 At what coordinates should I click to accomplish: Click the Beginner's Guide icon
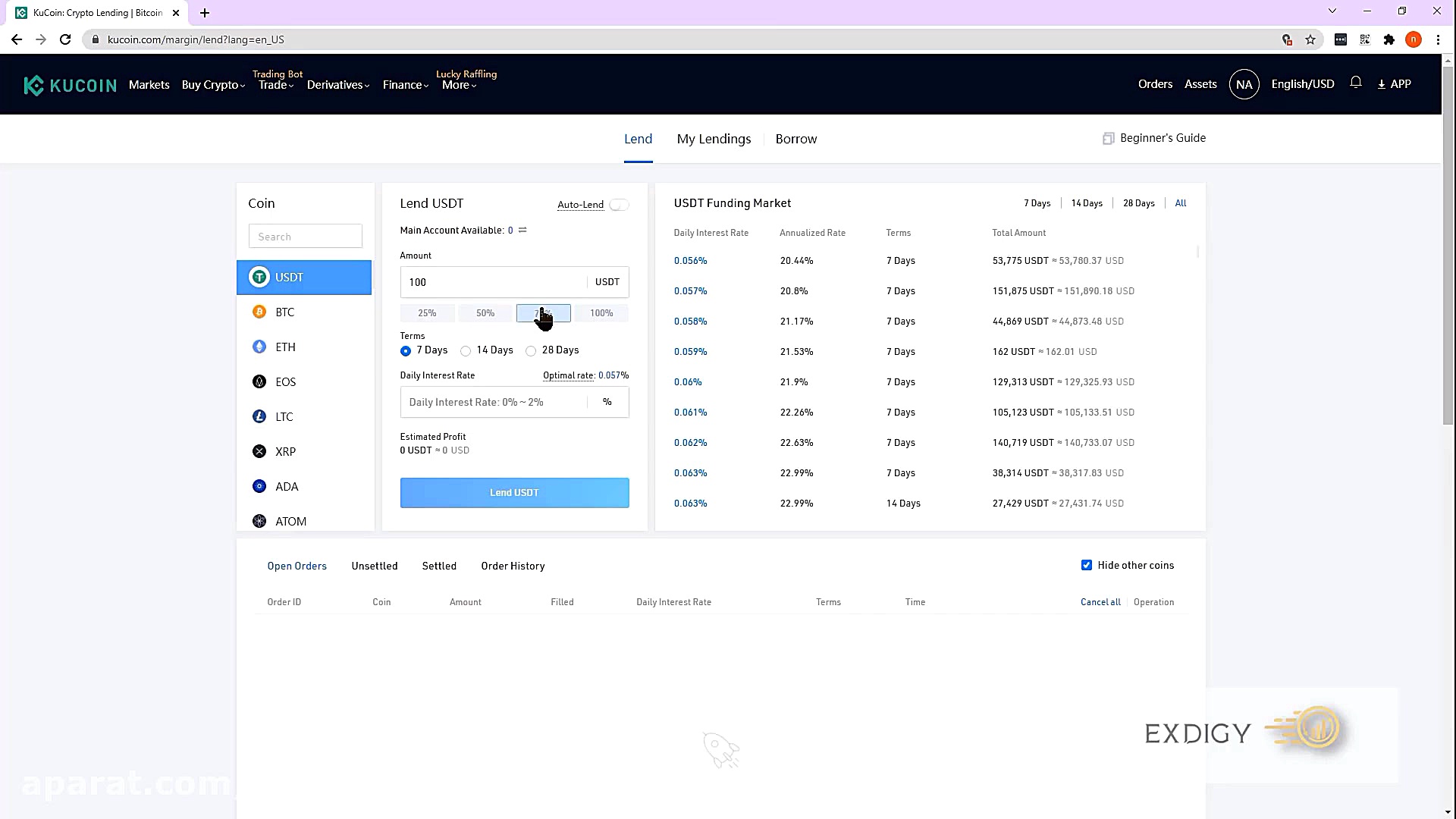point(1108,138)
